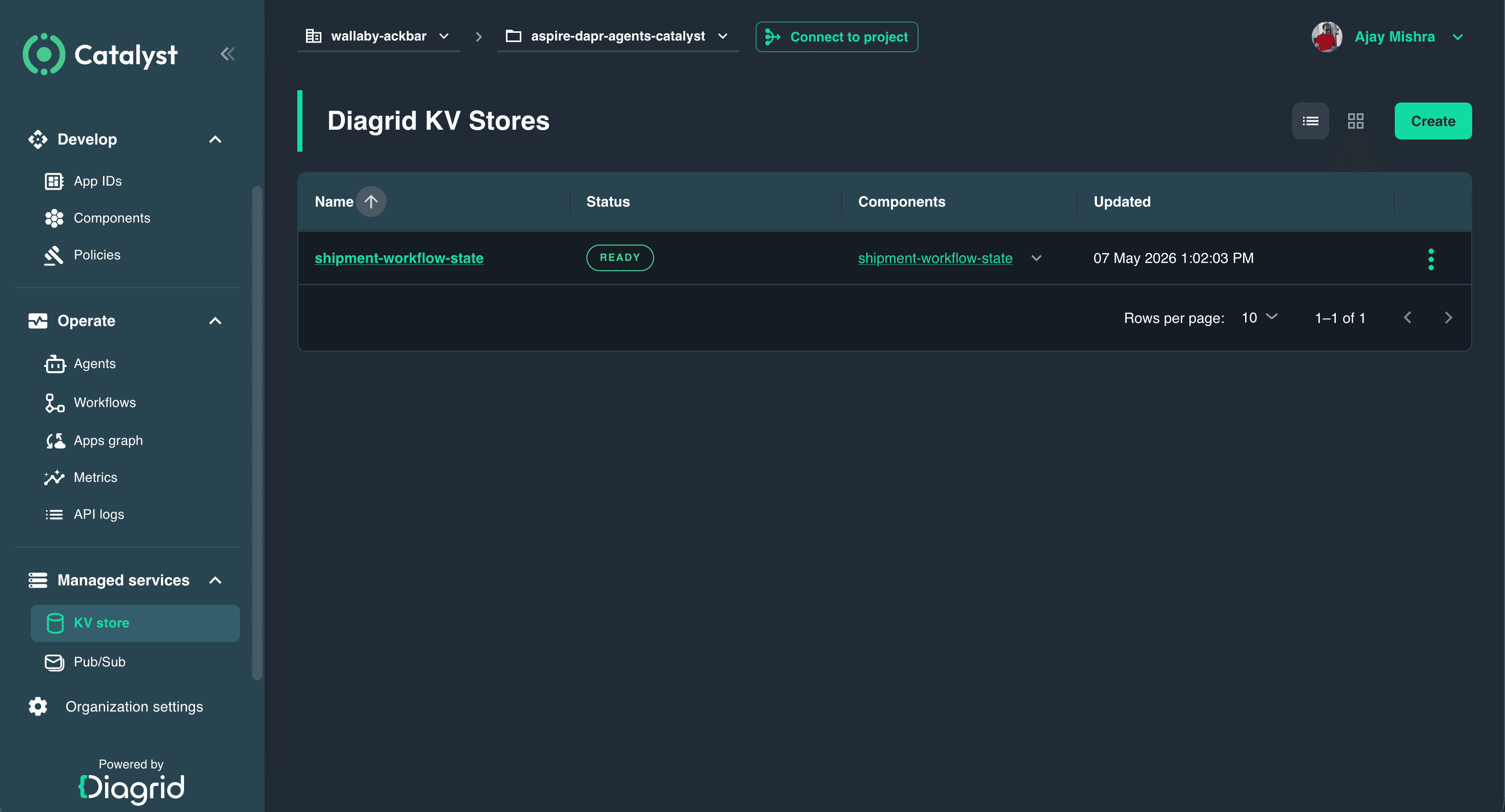Change rows per page value
The height and width of the screenshot is (812, 1505).
click(1259, 318)
